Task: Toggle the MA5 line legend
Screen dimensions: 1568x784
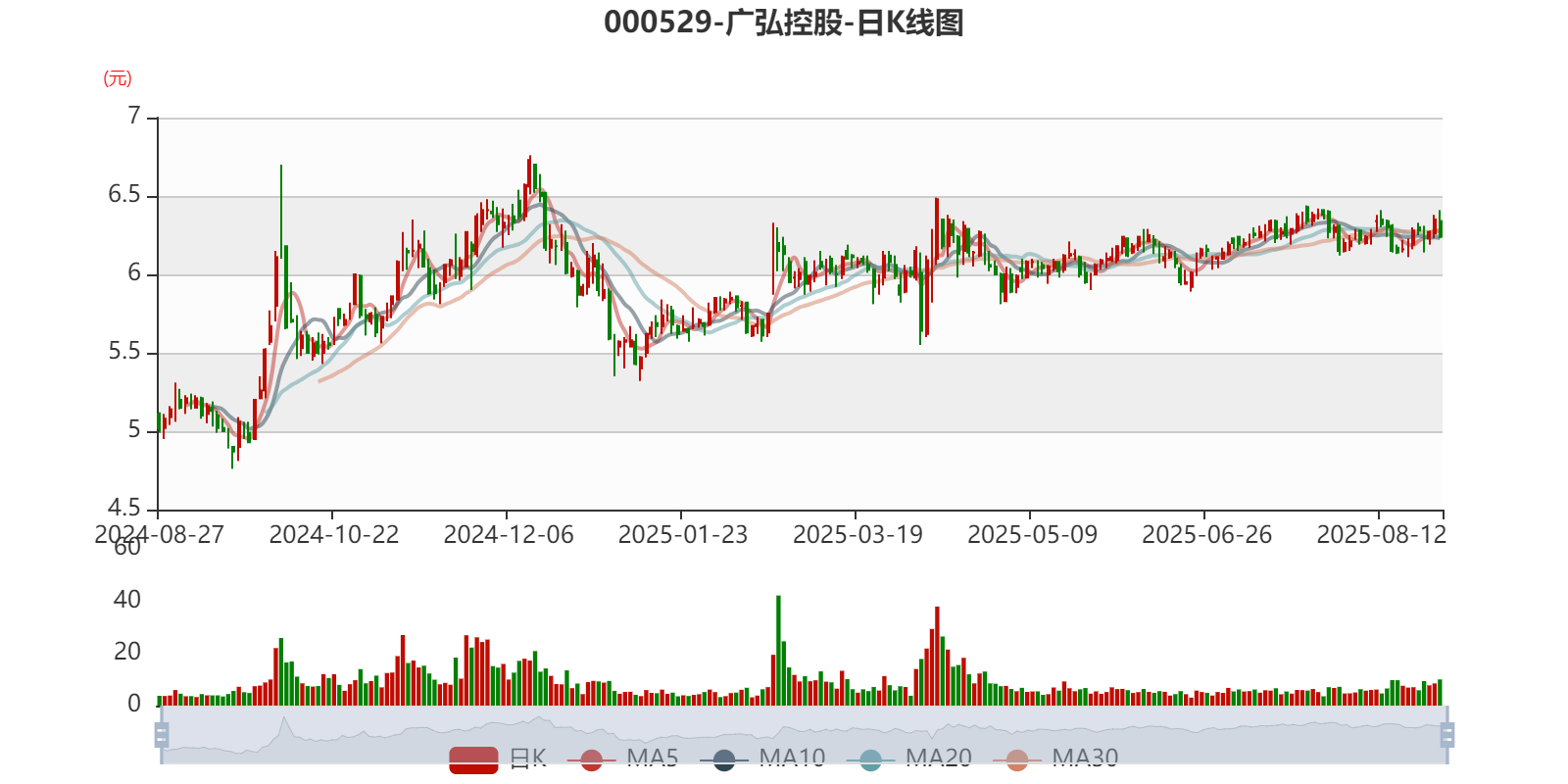Action: [622, 759]
